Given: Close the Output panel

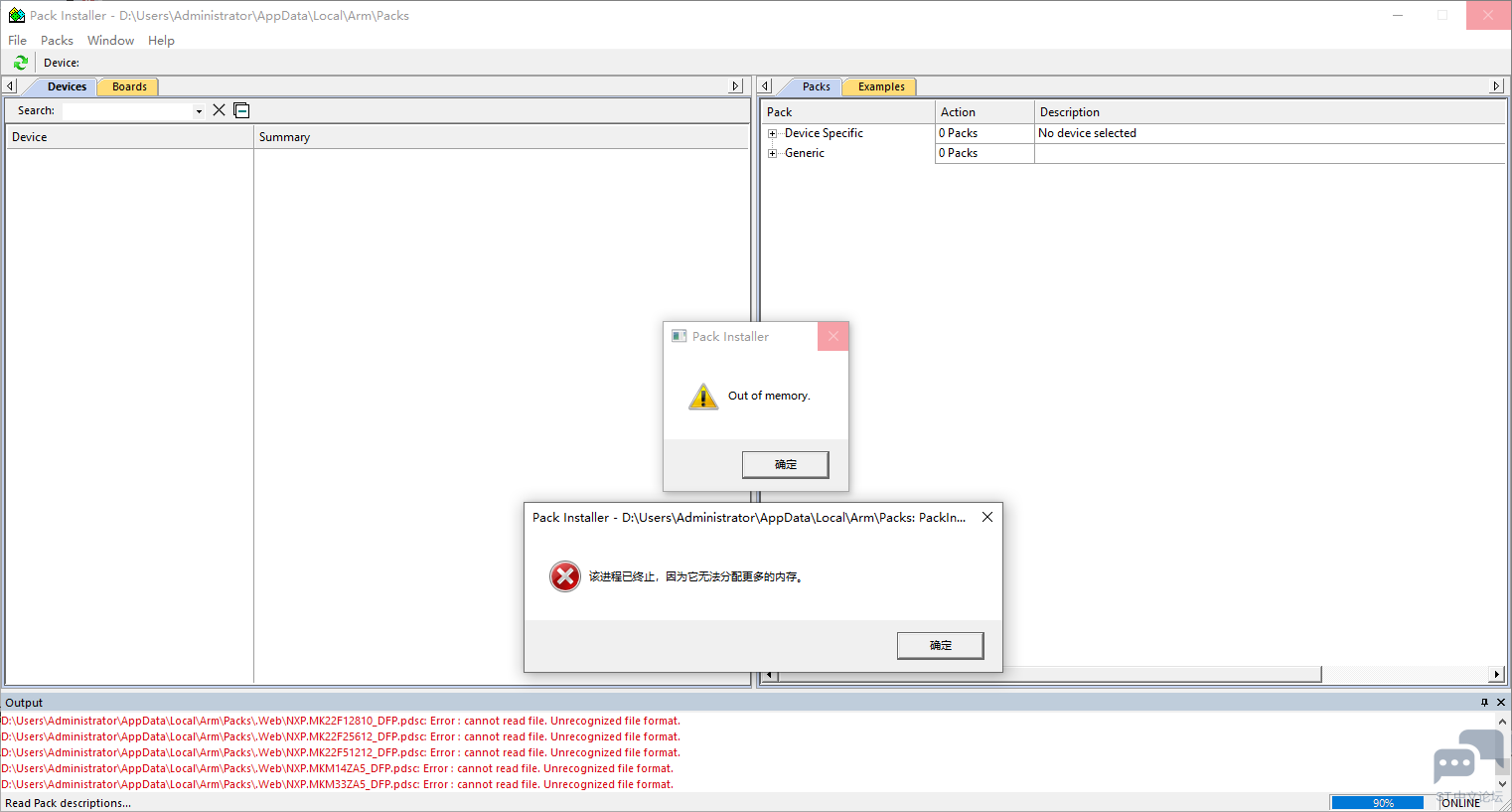Looking at the screenshot, I should point(1501,703).
